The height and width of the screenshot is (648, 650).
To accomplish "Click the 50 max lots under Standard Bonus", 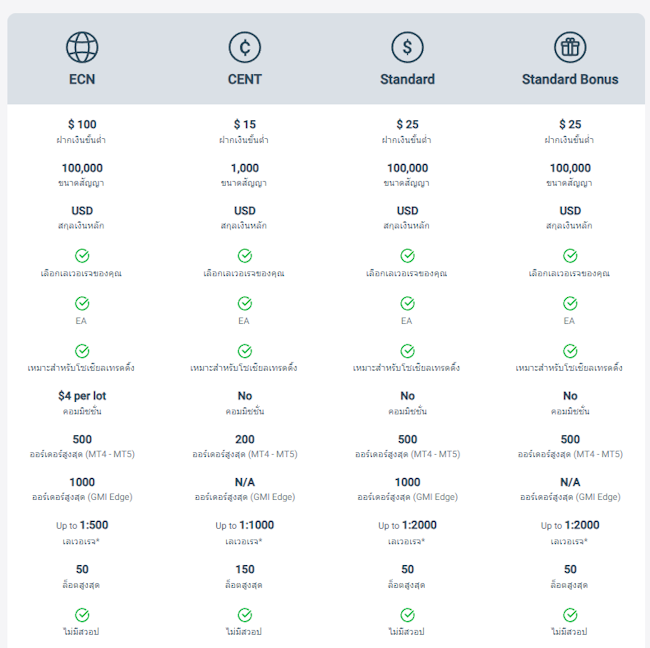I will tap(570, 570).
